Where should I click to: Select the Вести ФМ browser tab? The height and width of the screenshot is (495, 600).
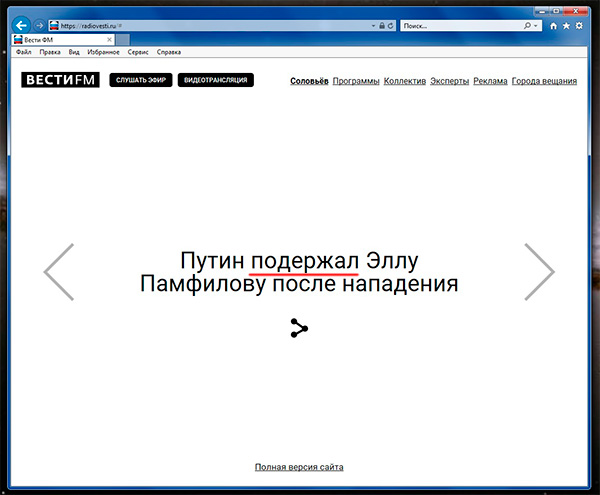coord(45,39)
